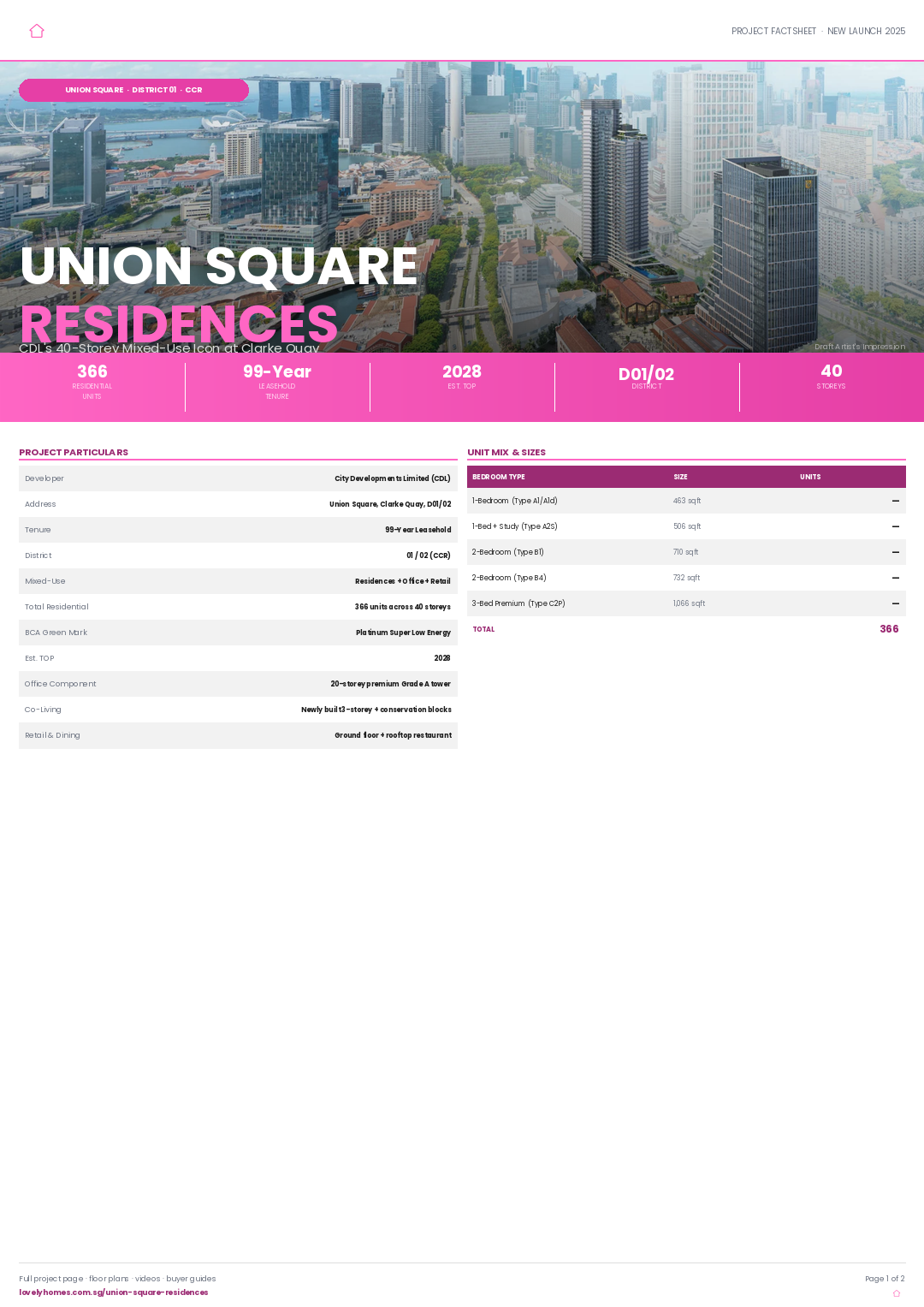
Task: Click the 'Co-Living' row label
Action: click(43, 710)
